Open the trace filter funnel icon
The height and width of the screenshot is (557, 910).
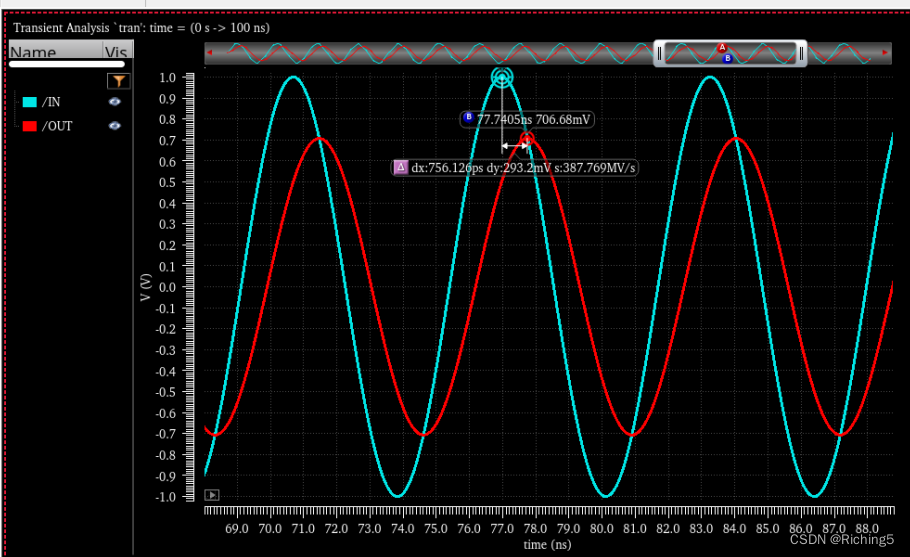(118, 81)
